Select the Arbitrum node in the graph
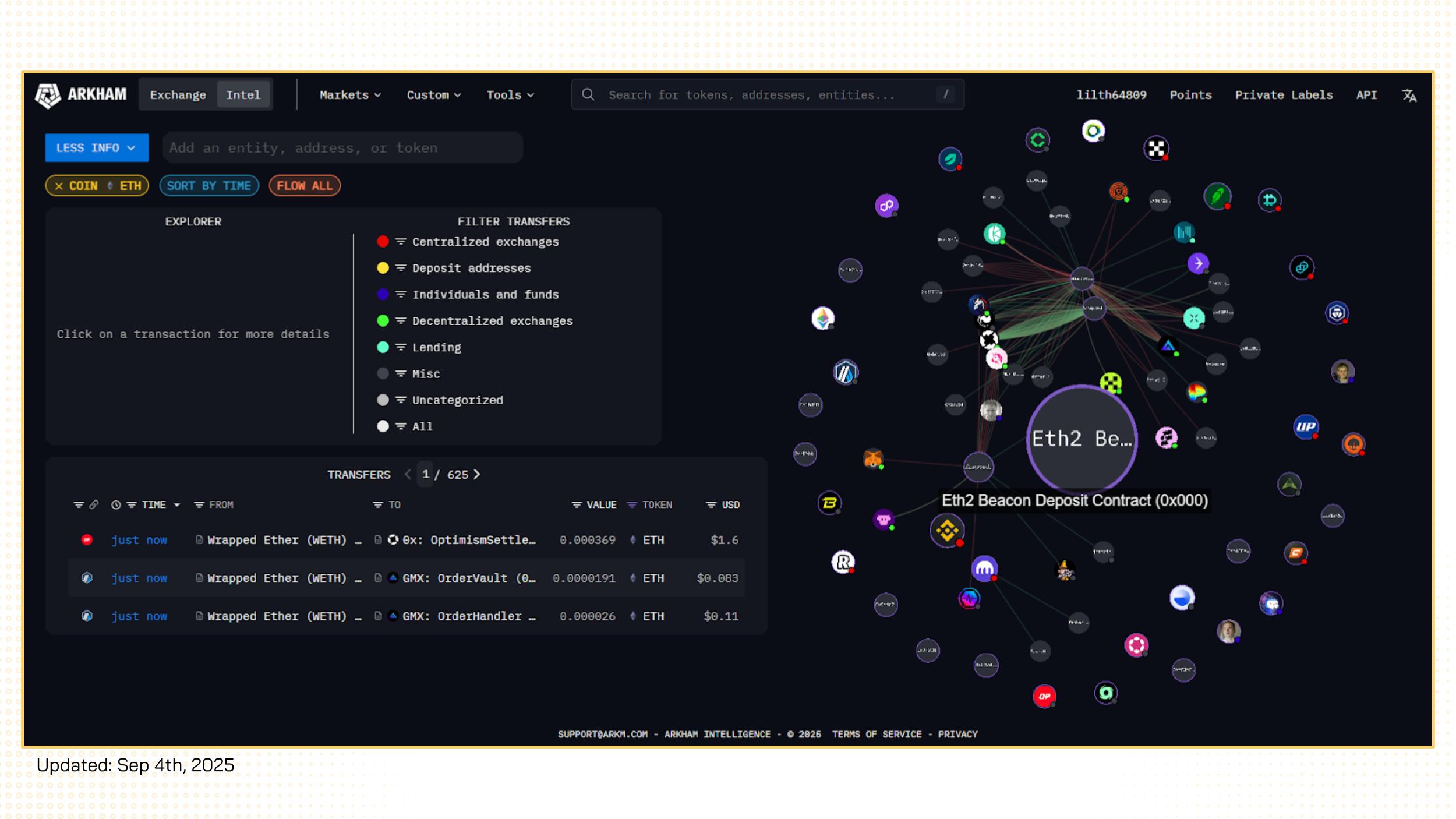Image resolution: width=1456 pixels, height=819 pixels. click(x=846, y=372)
